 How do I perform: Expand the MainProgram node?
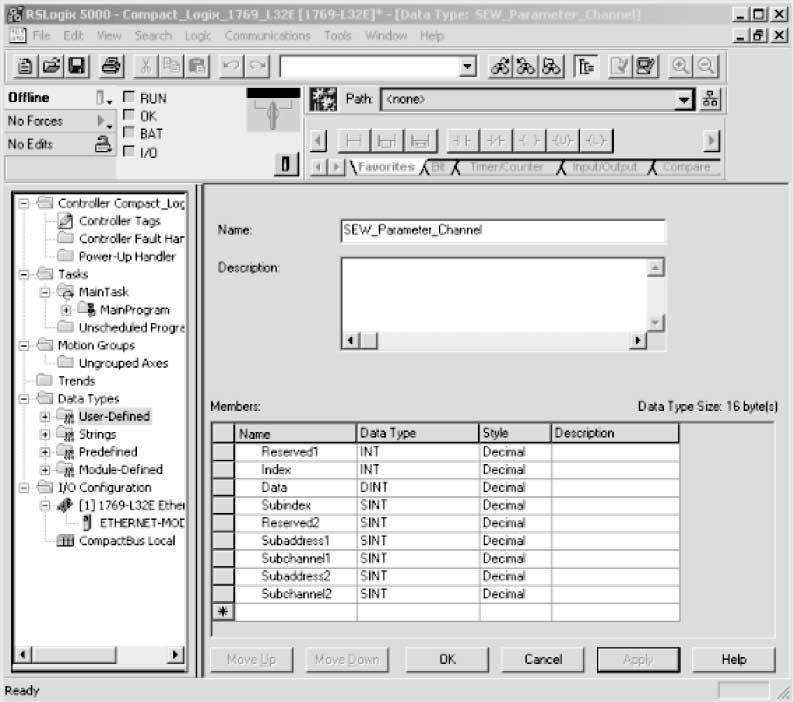coord(66,310)
